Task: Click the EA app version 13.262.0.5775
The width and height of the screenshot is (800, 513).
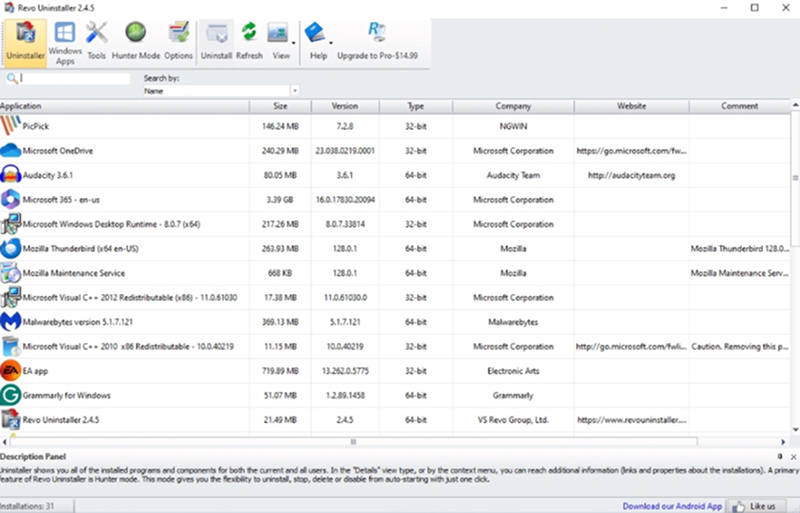Action: [345, 371]
